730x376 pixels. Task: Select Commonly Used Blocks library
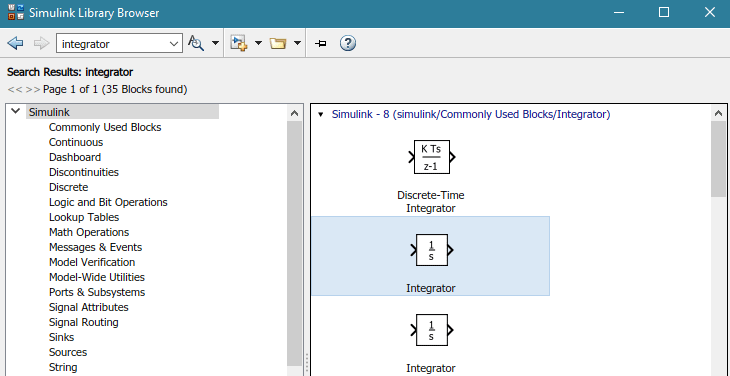pyautogui.click(x=105, y=127)
